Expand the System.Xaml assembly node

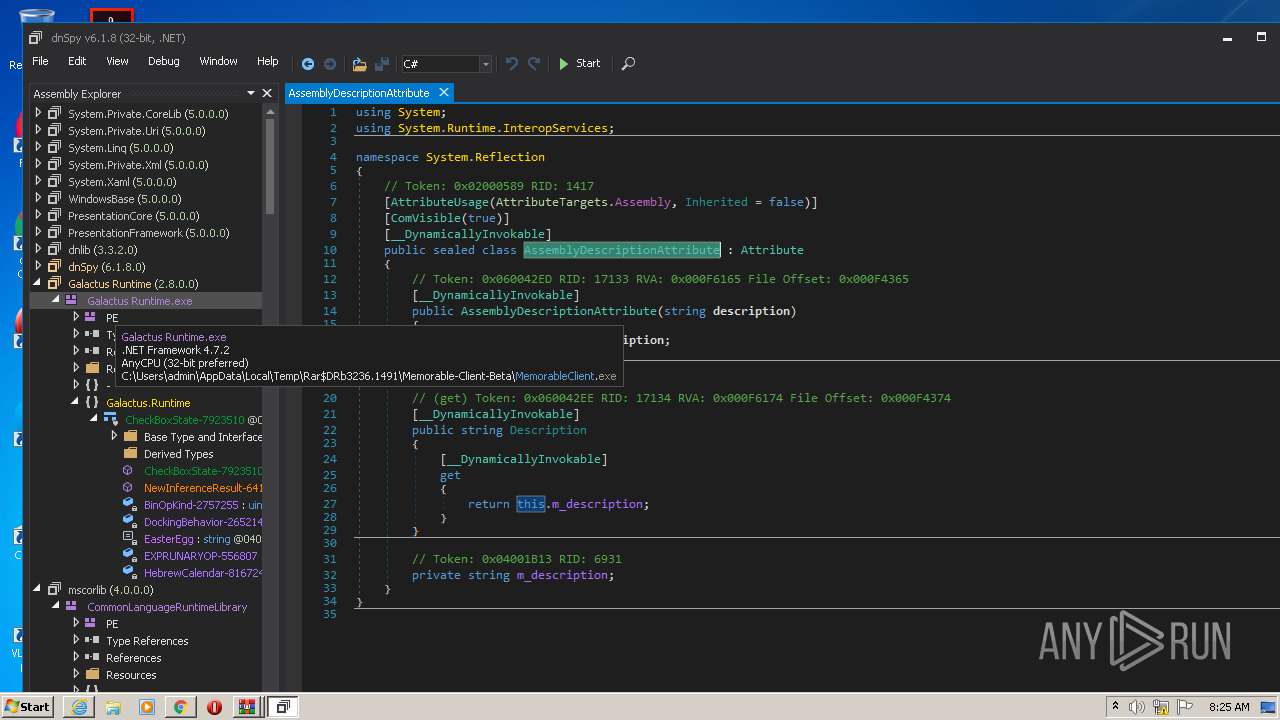coord(38,181)
